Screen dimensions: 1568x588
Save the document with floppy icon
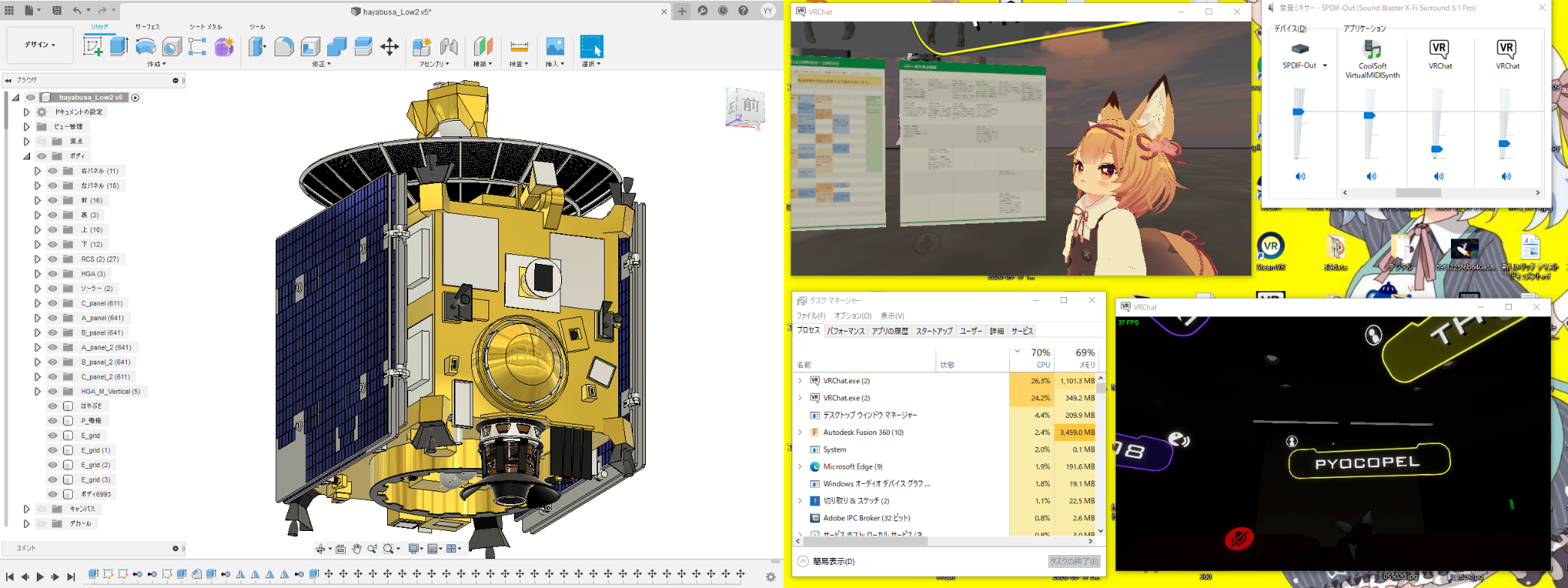pos(57,10)
